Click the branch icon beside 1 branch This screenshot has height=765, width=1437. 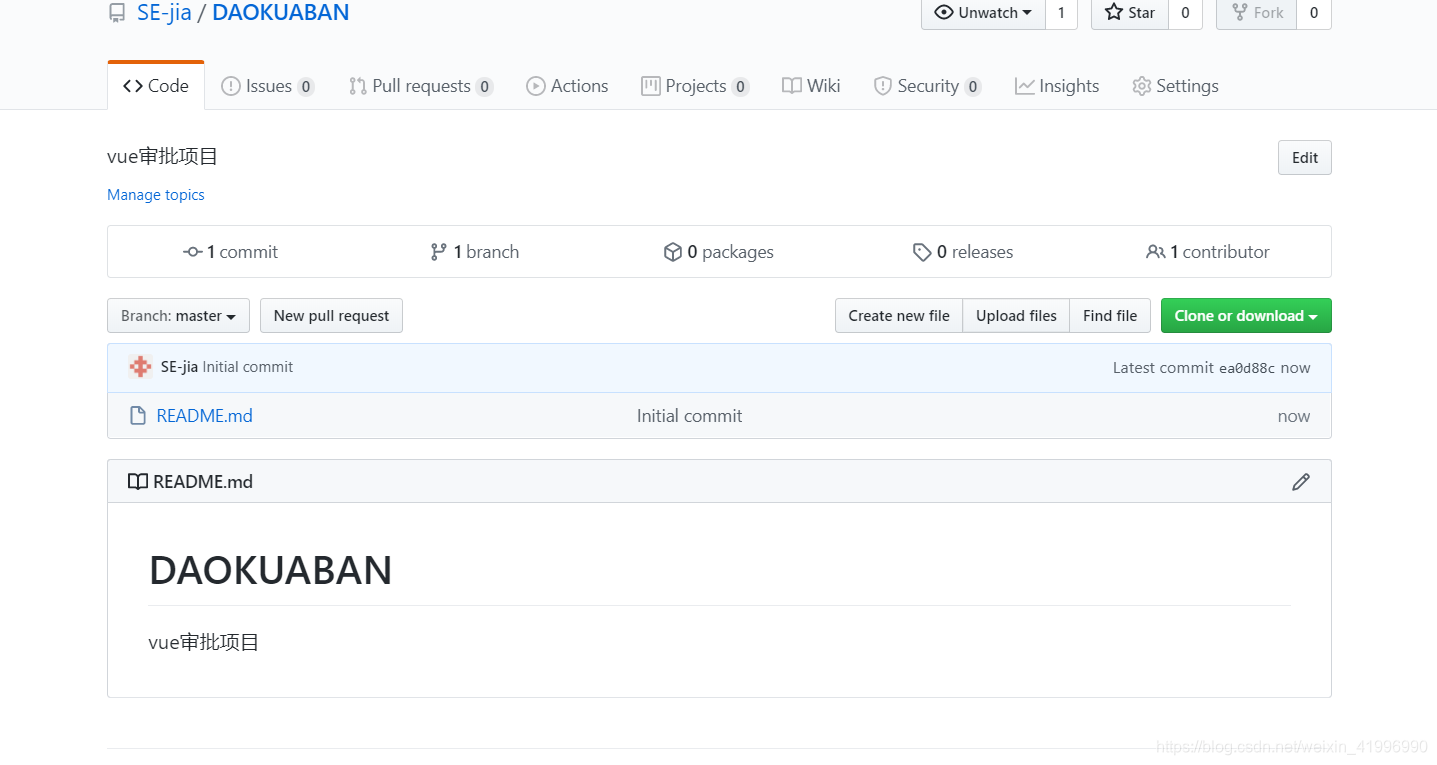[438, 252]
